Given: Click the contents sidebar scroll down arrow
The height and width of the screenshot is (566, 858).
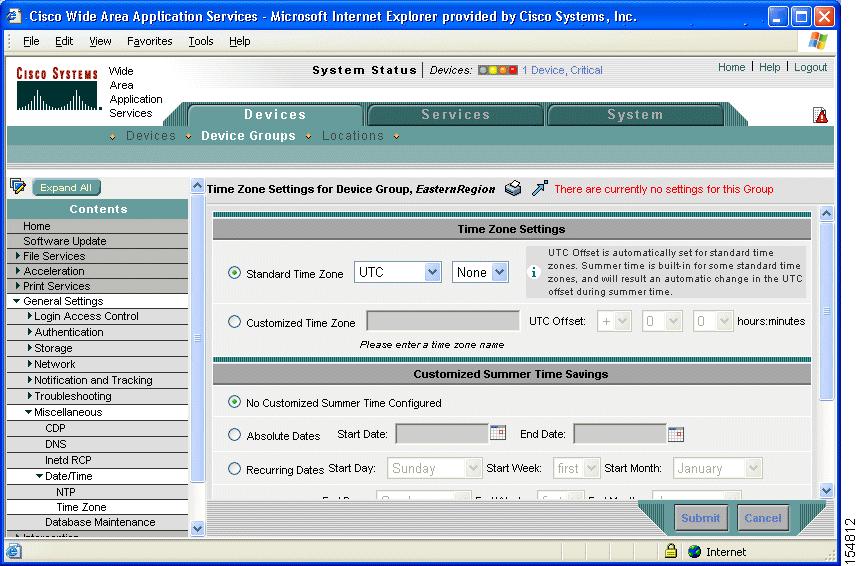Looking at the screenshot, I should tap(197, 528).
